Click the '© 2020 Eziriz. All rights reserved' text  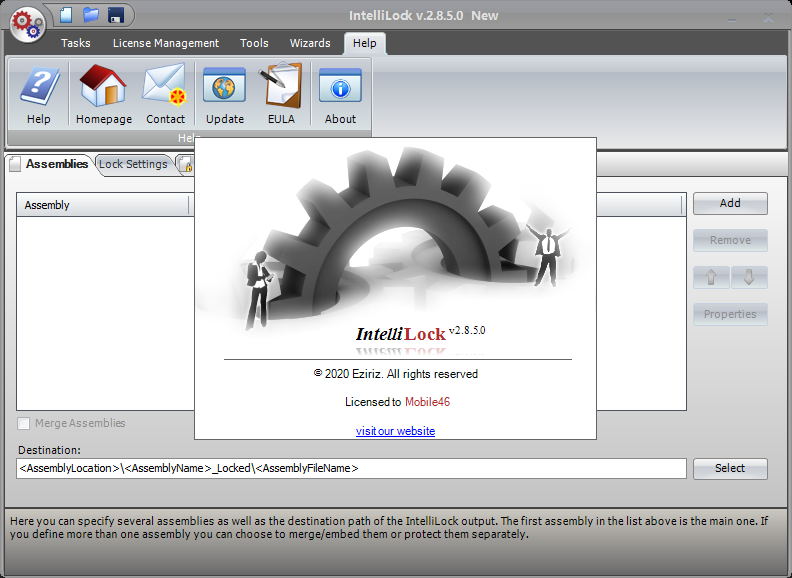[395, 374]
